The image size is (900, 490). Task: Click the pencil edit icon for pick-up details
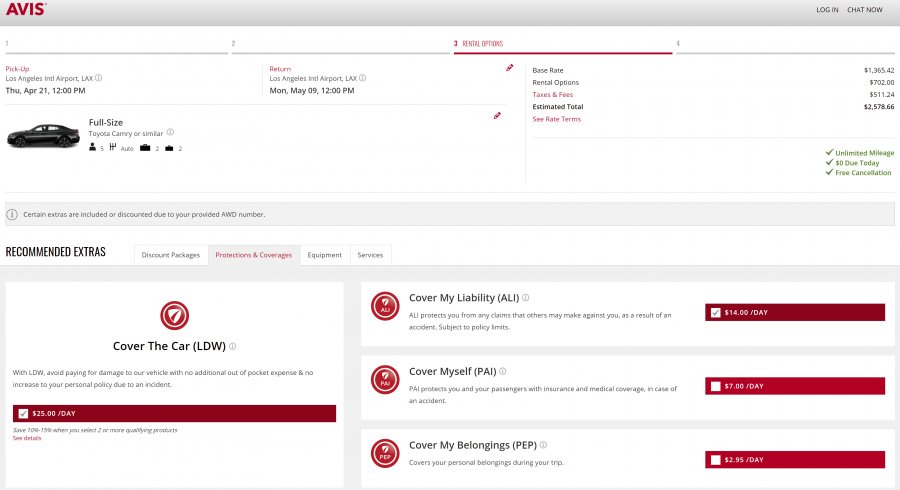pyautogui.click(x=509, y=68)
